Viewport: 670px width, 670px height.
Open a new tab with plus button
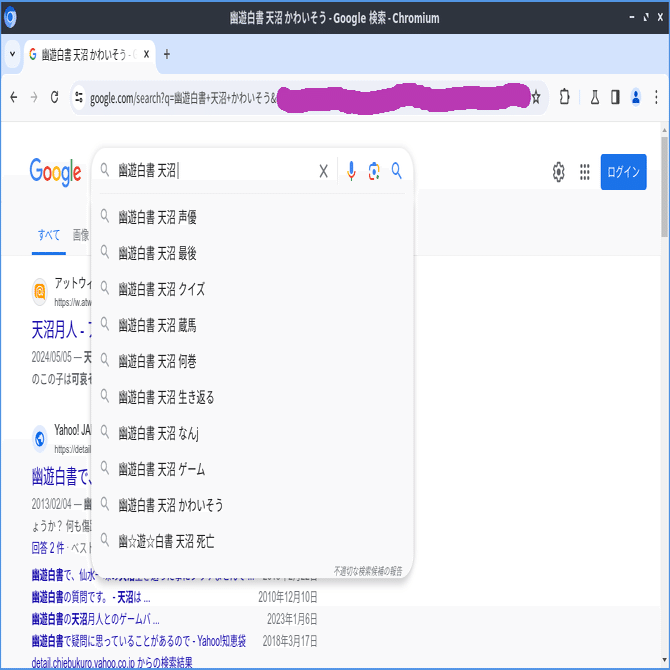coord(167,54)
